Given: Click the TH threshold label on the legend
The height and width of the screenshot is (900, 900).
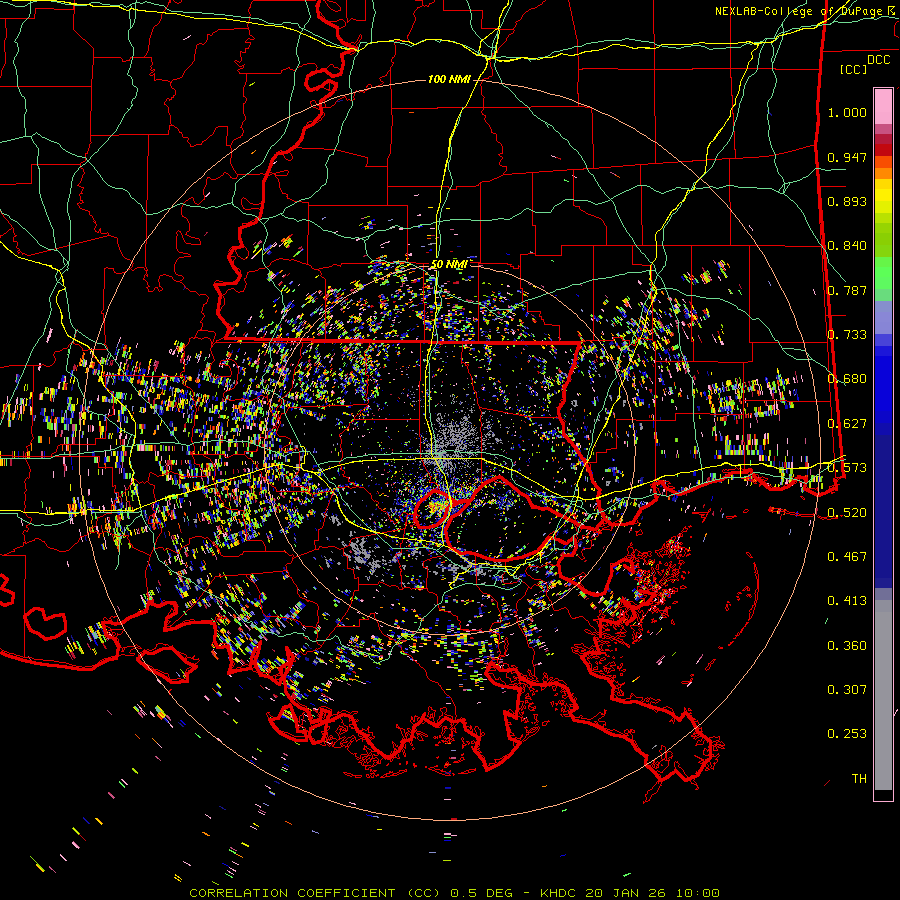Looking at the screenshot, I should click(859, 779).
